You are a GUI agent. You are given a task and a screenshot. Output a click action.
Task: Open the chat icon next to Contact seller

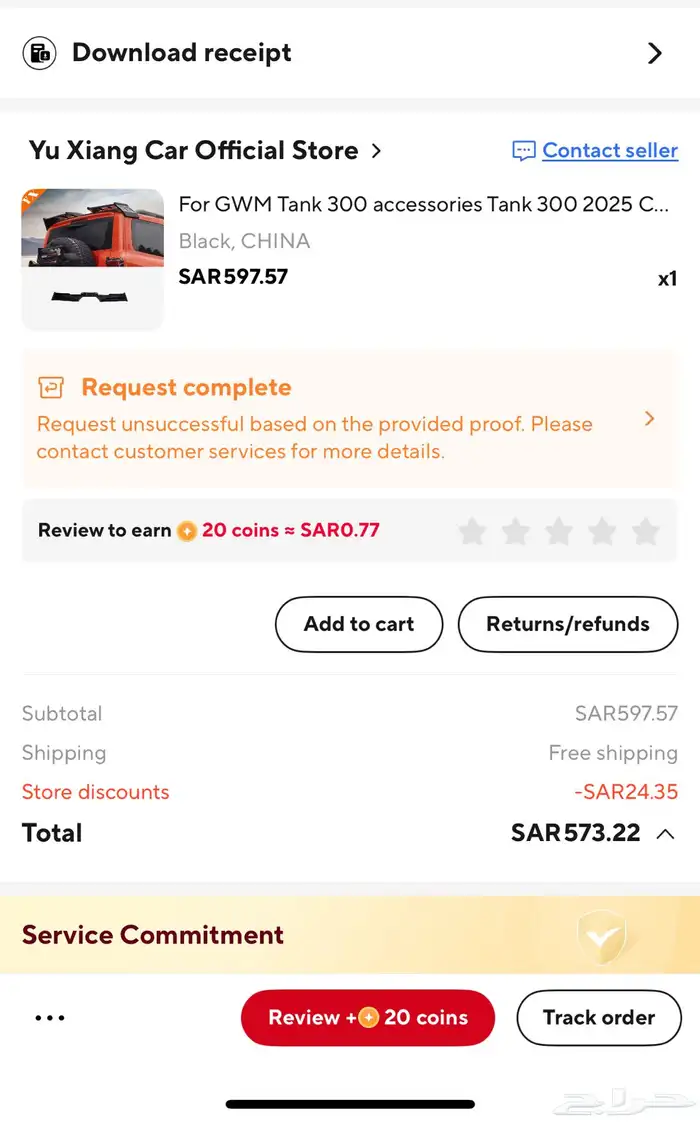(x=523, y=150)
